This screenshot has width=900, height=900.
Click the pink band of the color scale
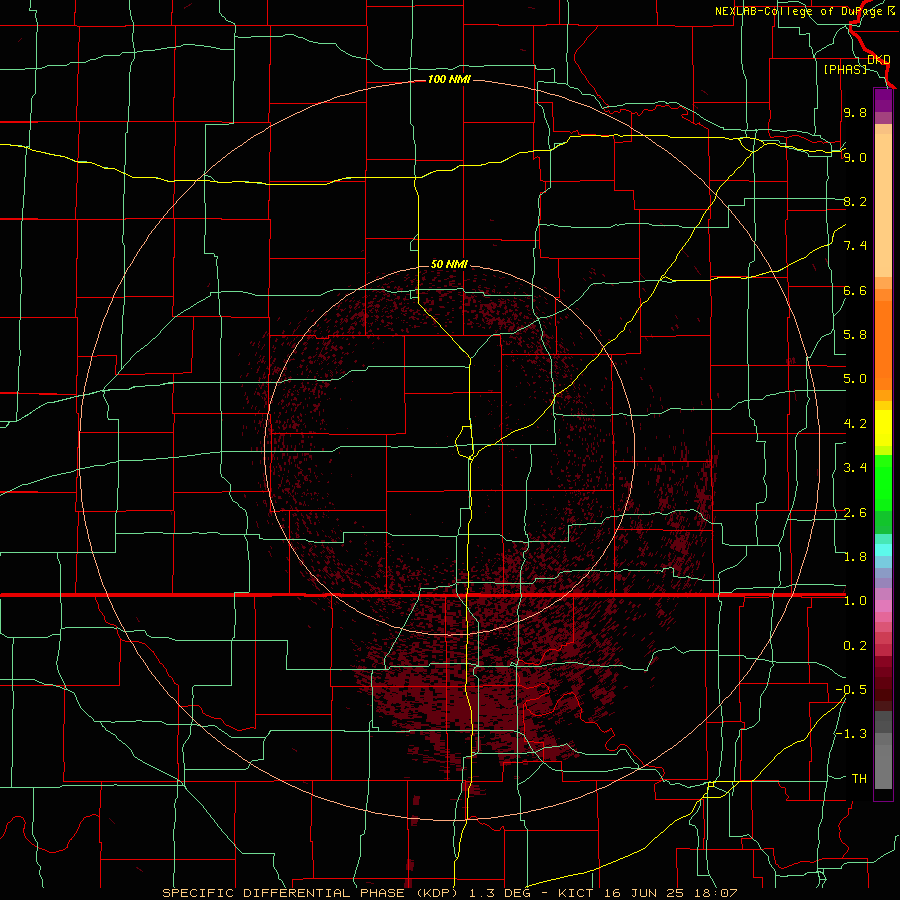(883, 606)
